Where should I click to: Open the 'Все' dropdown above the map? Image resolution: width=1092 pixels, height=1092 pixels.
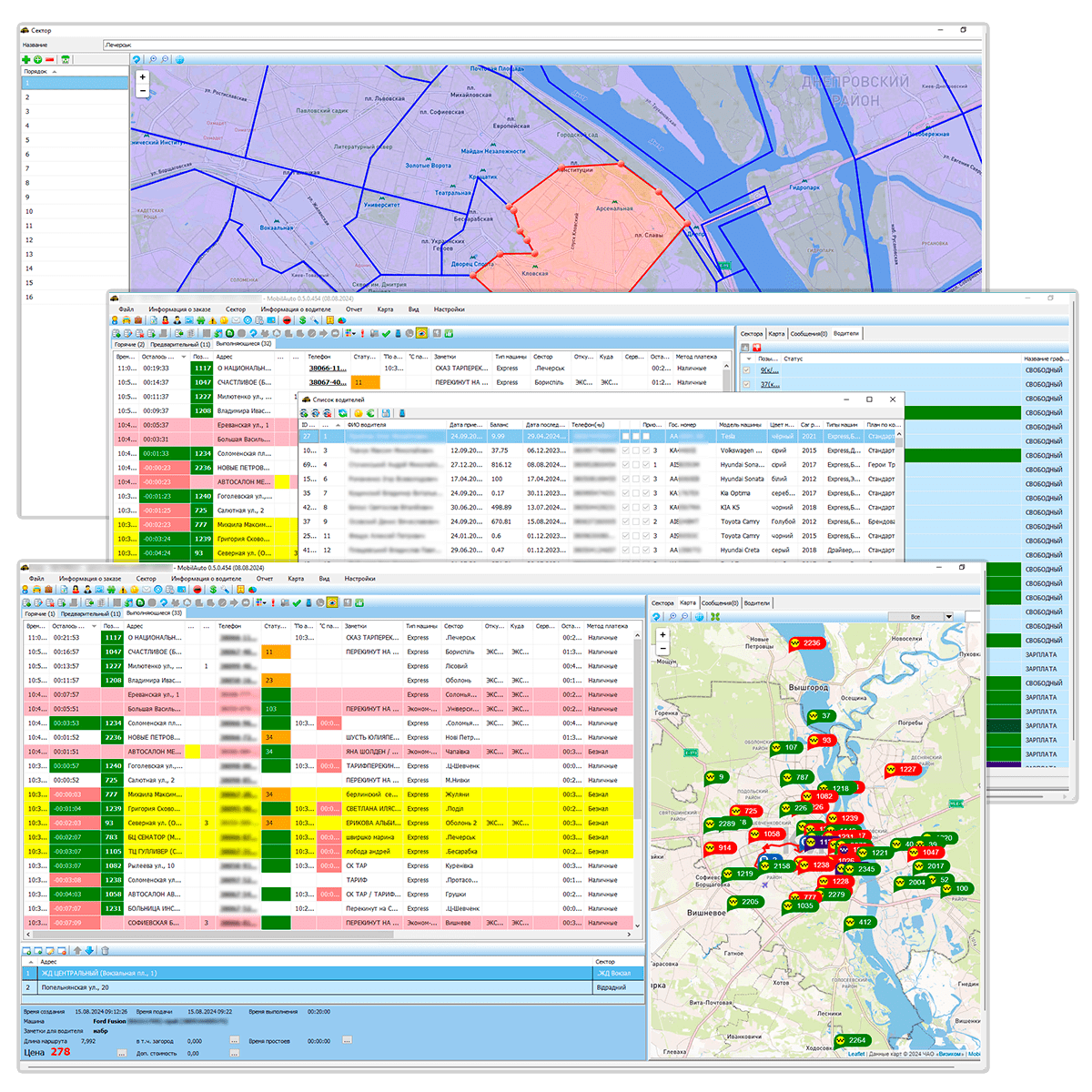[x=949, y=617]
